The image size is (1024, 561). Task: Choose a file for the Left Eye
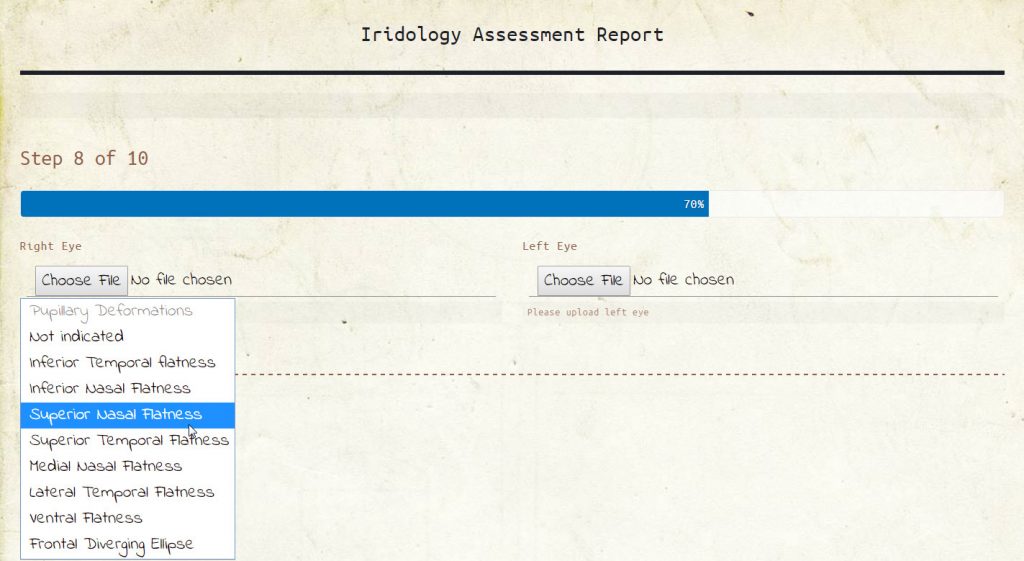[584, 281]
